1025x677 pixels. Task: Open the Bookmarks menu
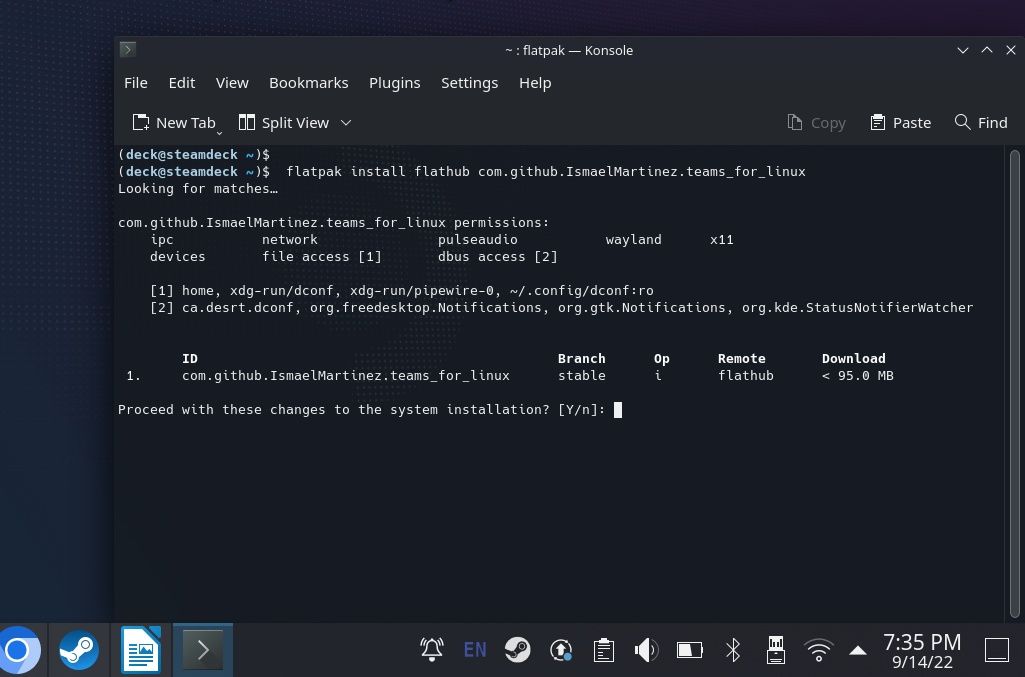[308, 82]
